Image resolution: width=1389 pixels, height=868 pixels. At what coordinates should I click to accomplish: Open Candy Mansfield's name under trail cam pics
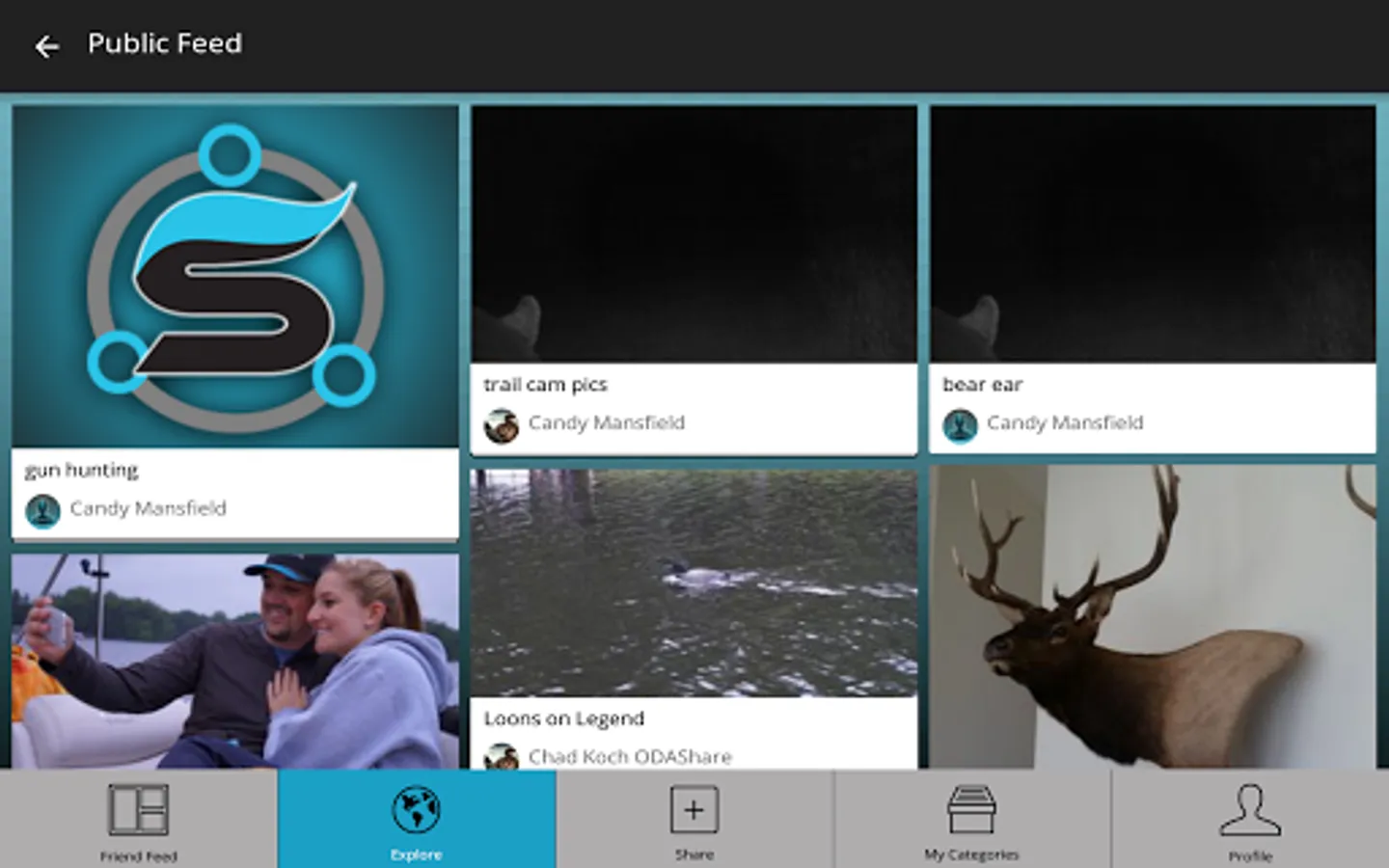607,422
